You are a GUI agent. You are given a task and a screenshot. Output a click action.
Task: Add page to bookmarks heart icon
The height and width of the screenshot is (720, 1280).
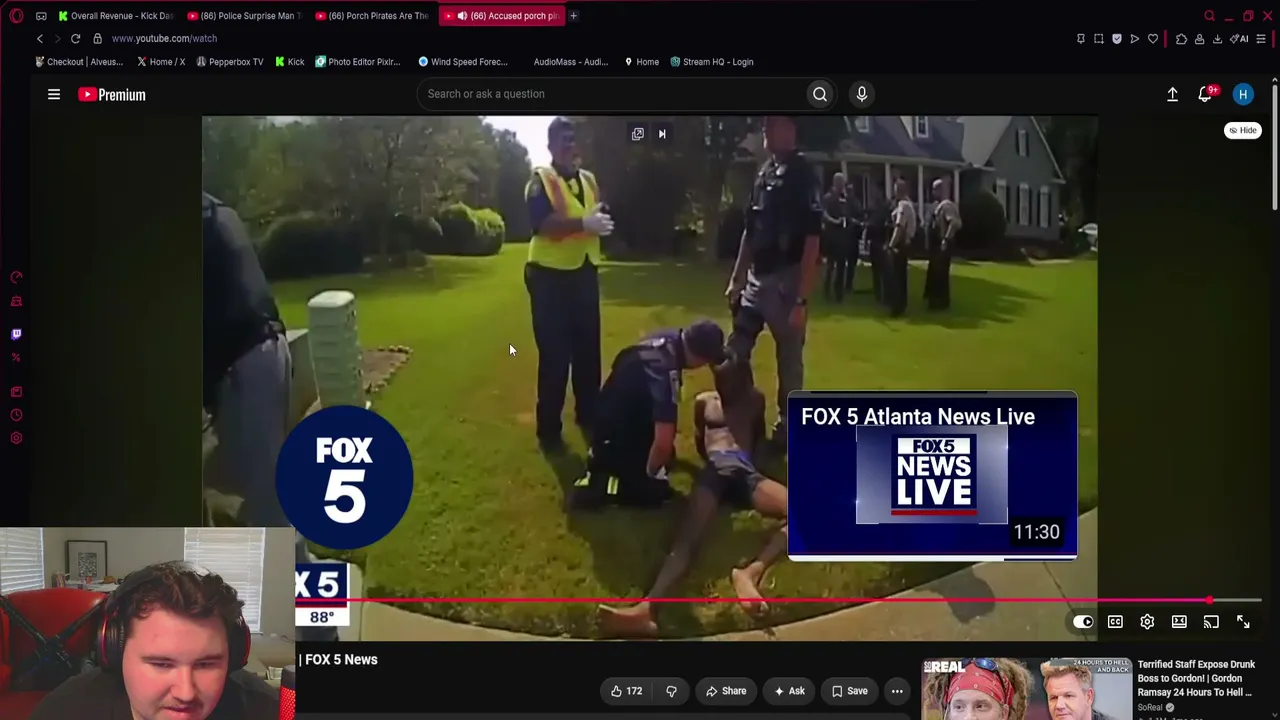(x=1153, y=38)
